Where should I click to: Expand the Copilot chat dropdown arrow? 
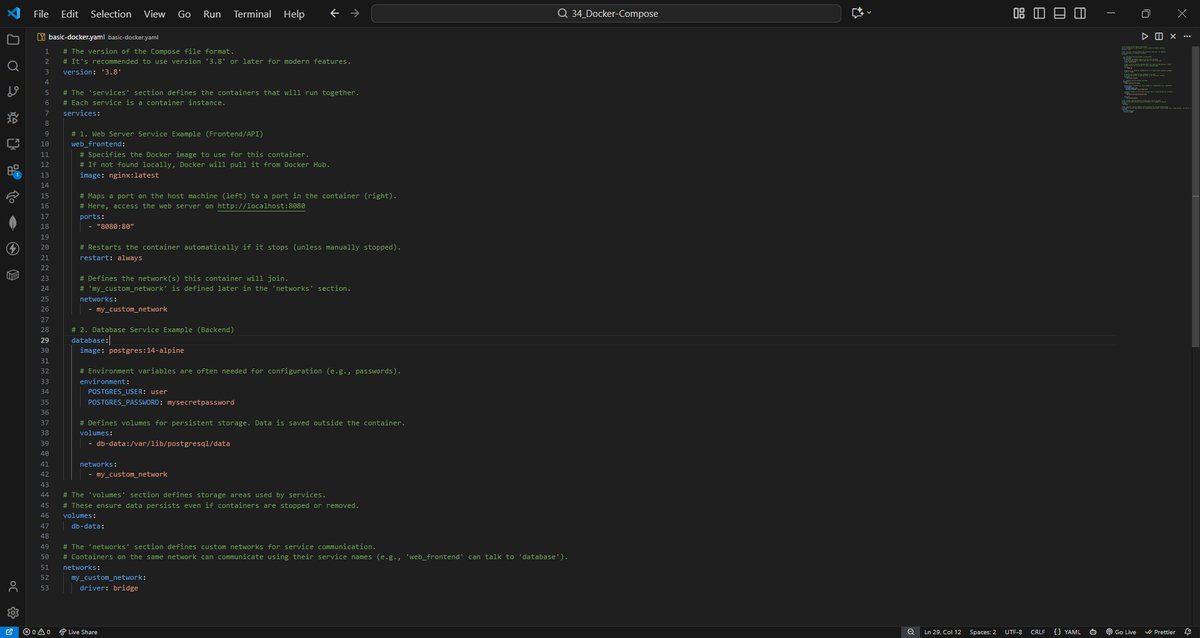pos(869,13)
